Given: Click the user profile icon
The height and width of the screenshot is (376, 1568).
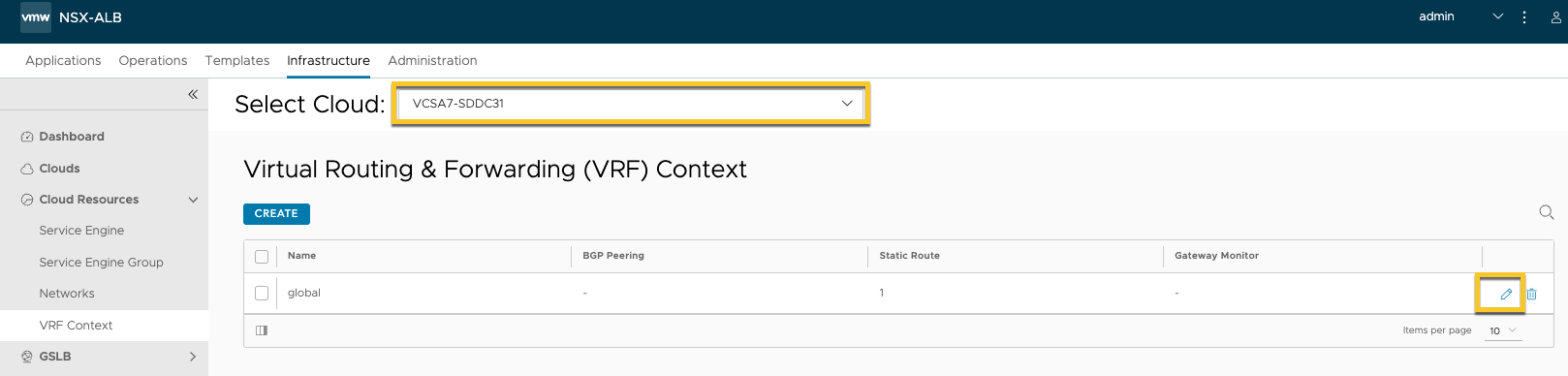Looking at the screenshot, I should [1556, 16].
